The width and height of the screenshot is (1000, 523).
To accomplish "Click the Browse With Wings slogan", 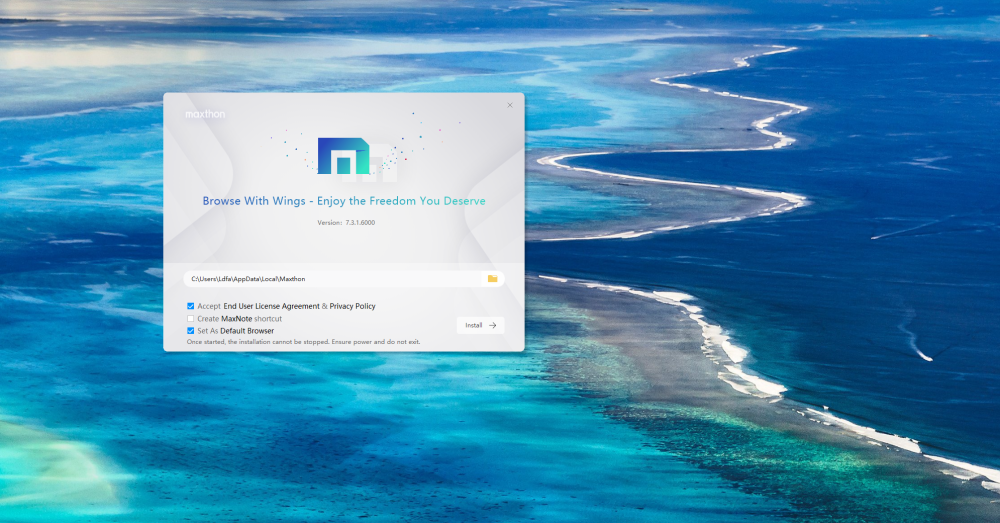I will point(343,201).
